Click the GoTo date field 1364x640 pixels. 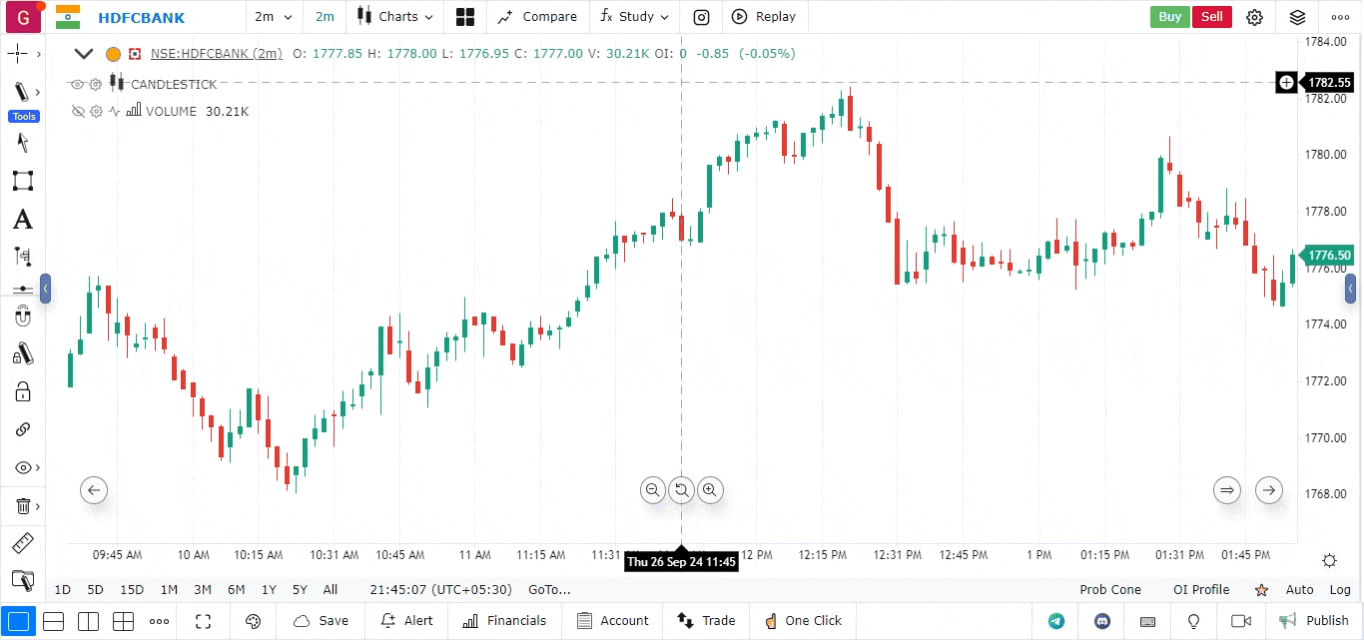[x=549, y=590]
